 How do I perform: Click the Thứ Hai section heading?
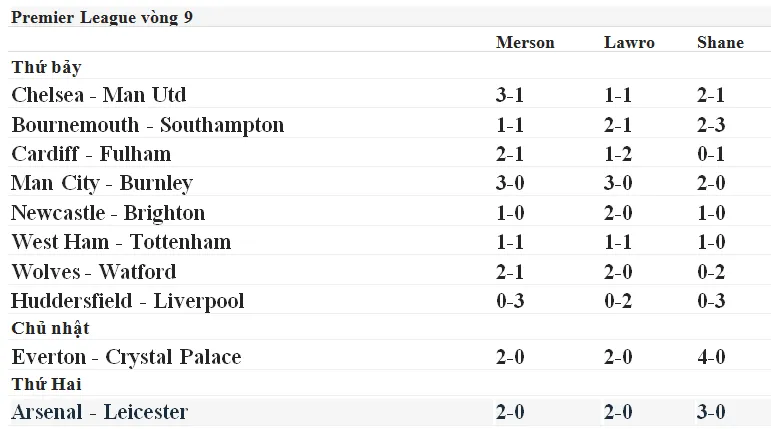pyautogui.click(x=46, y=385)
